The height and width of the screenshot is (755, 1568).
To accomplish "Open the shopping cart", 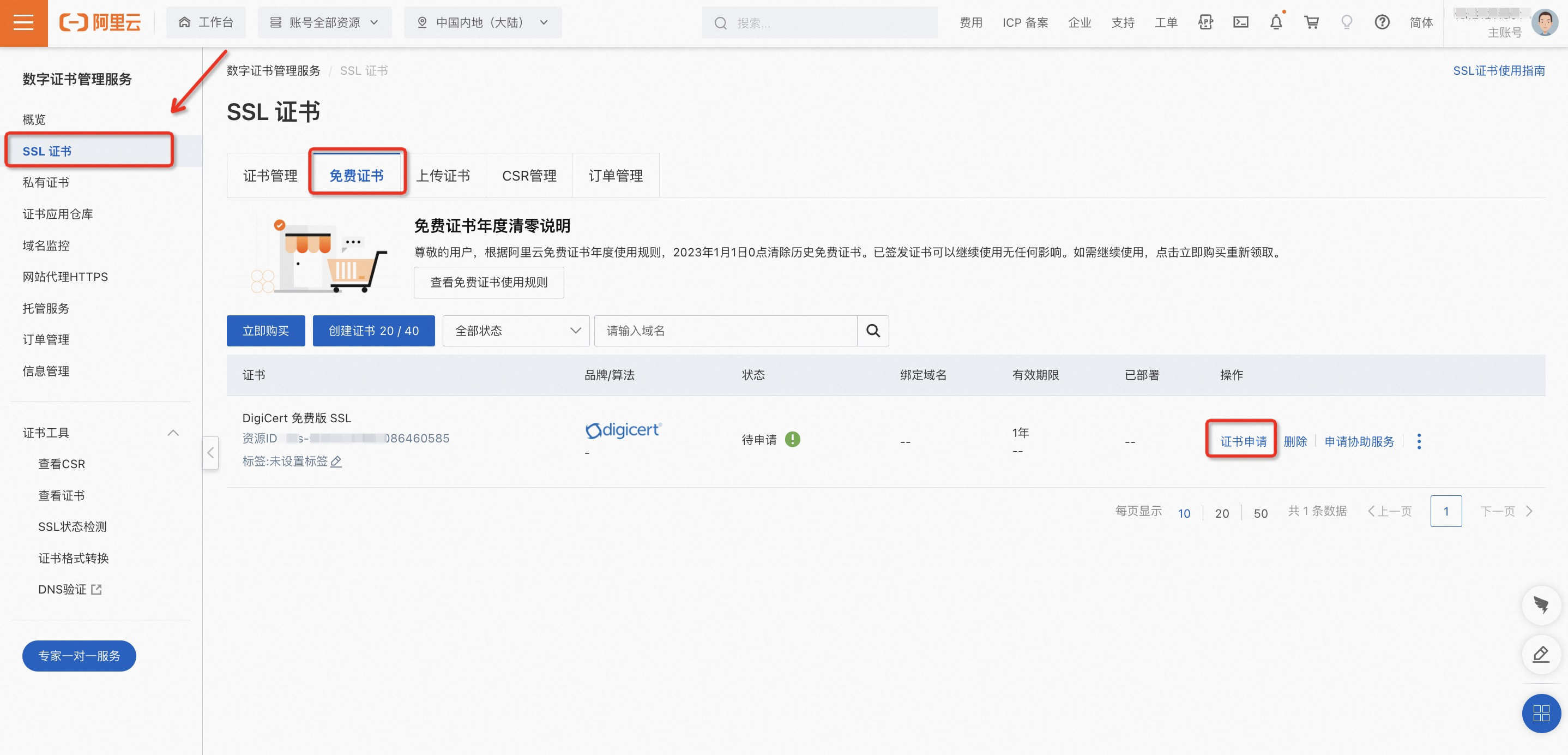I will 1311,22.
